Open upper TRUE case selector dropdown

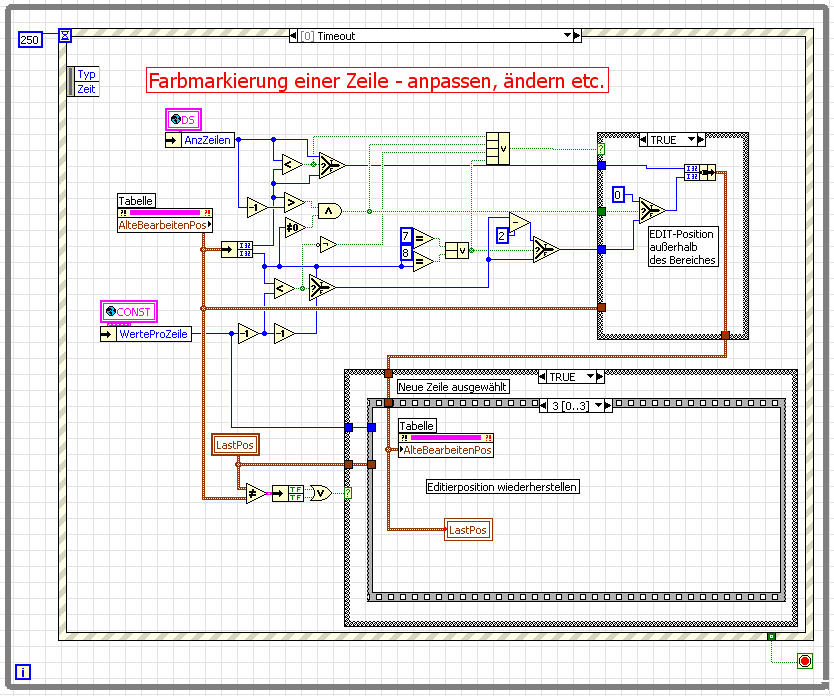tap(691, 140)
